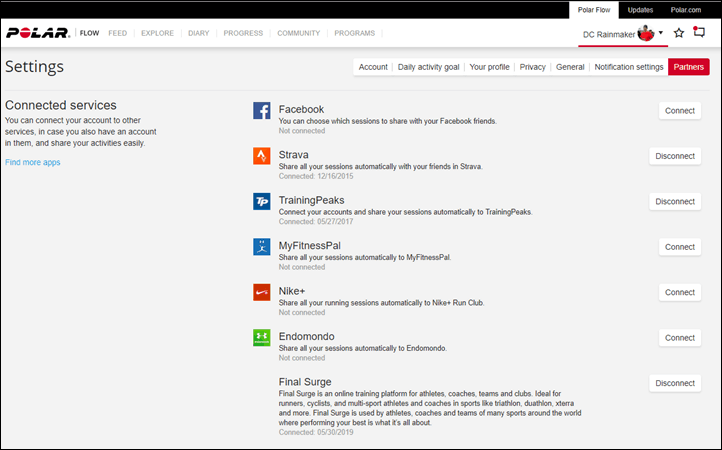Viewport: 722px width, 450px height.
Task: Select the Polar Flow top tab
Action: pos(594,10)
